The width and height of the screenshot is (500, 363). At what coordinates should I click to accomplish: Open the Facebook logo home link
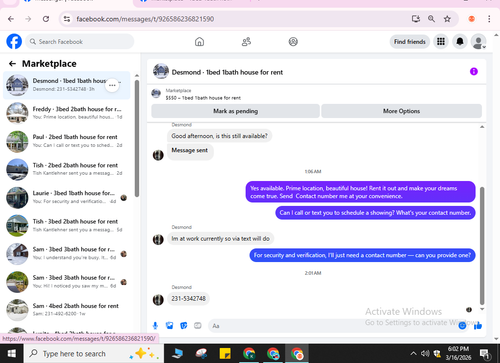tap(14, 42)
